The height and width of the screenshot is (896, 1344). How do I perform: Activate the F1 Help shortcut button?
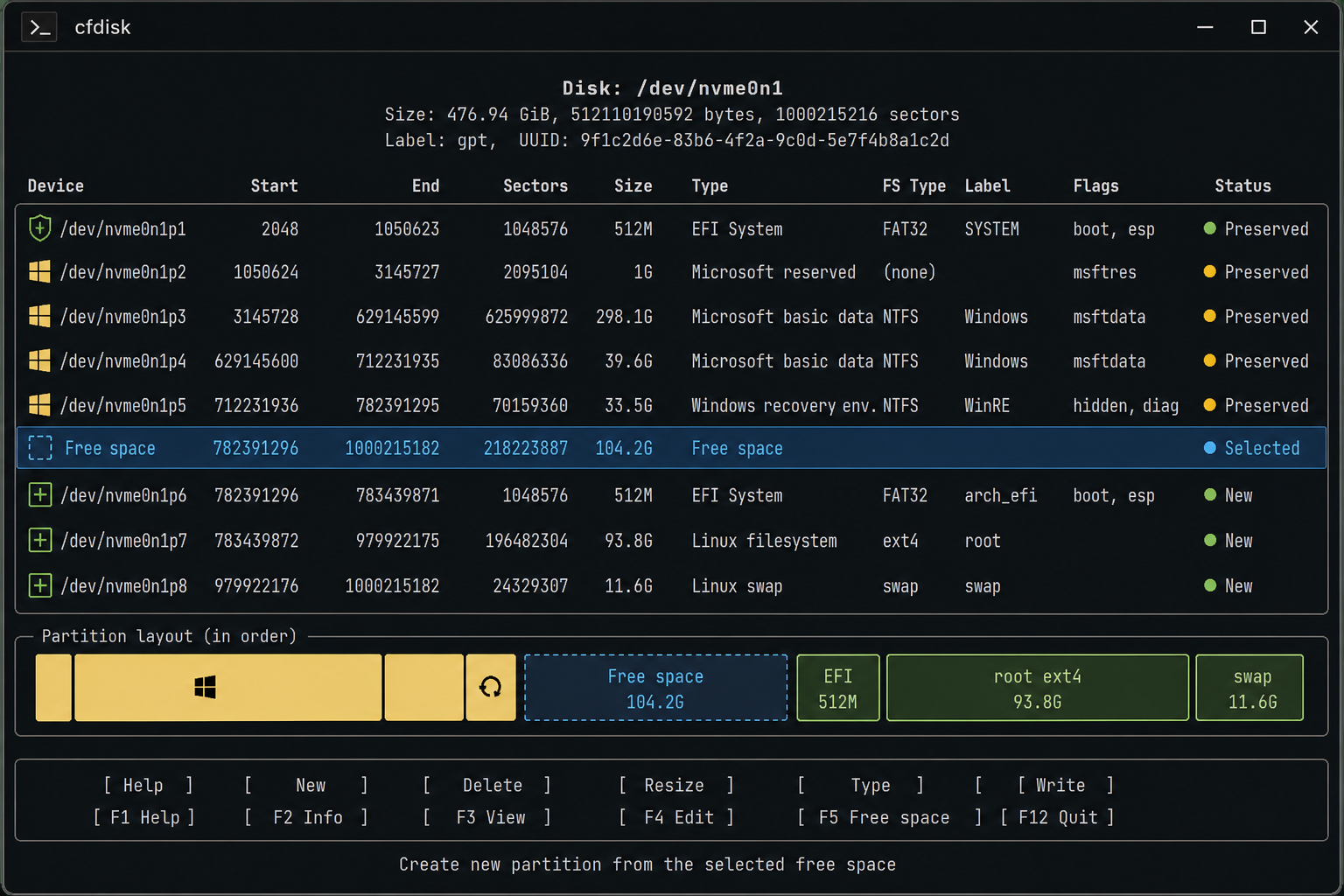144,817
